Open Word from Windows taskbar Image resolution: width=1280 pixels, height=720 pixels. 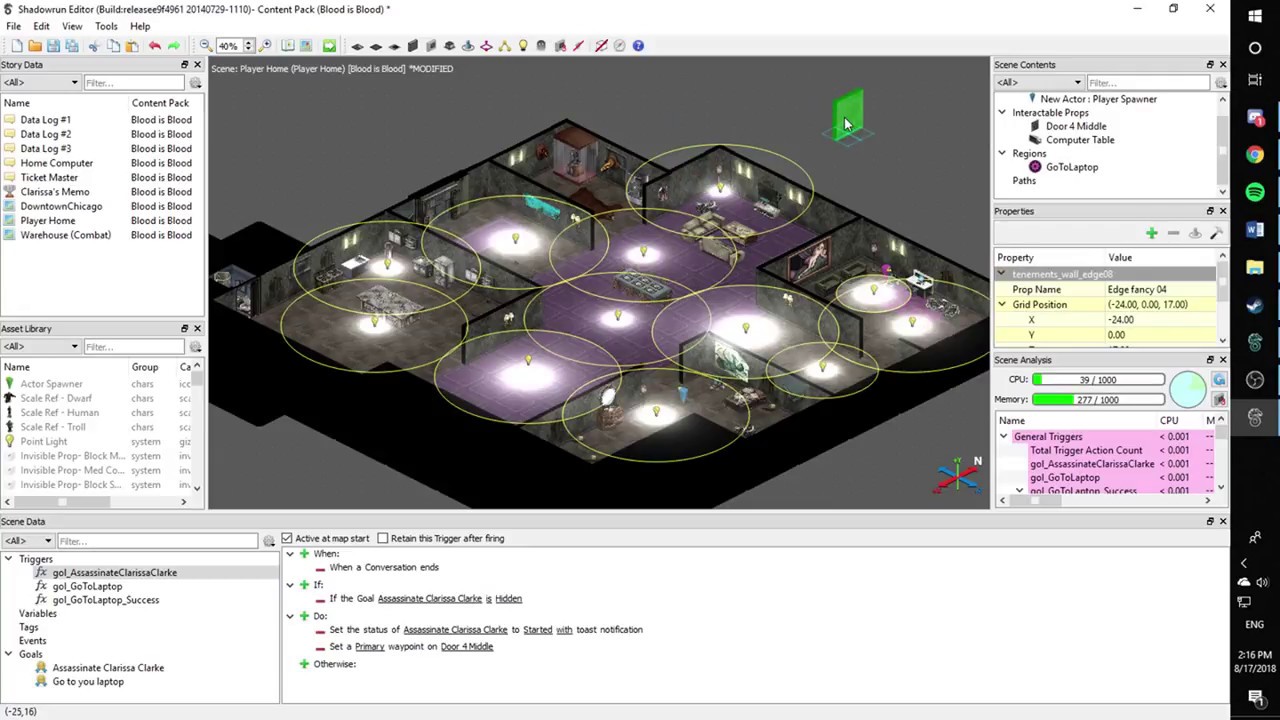click(x=1255, y=230)
